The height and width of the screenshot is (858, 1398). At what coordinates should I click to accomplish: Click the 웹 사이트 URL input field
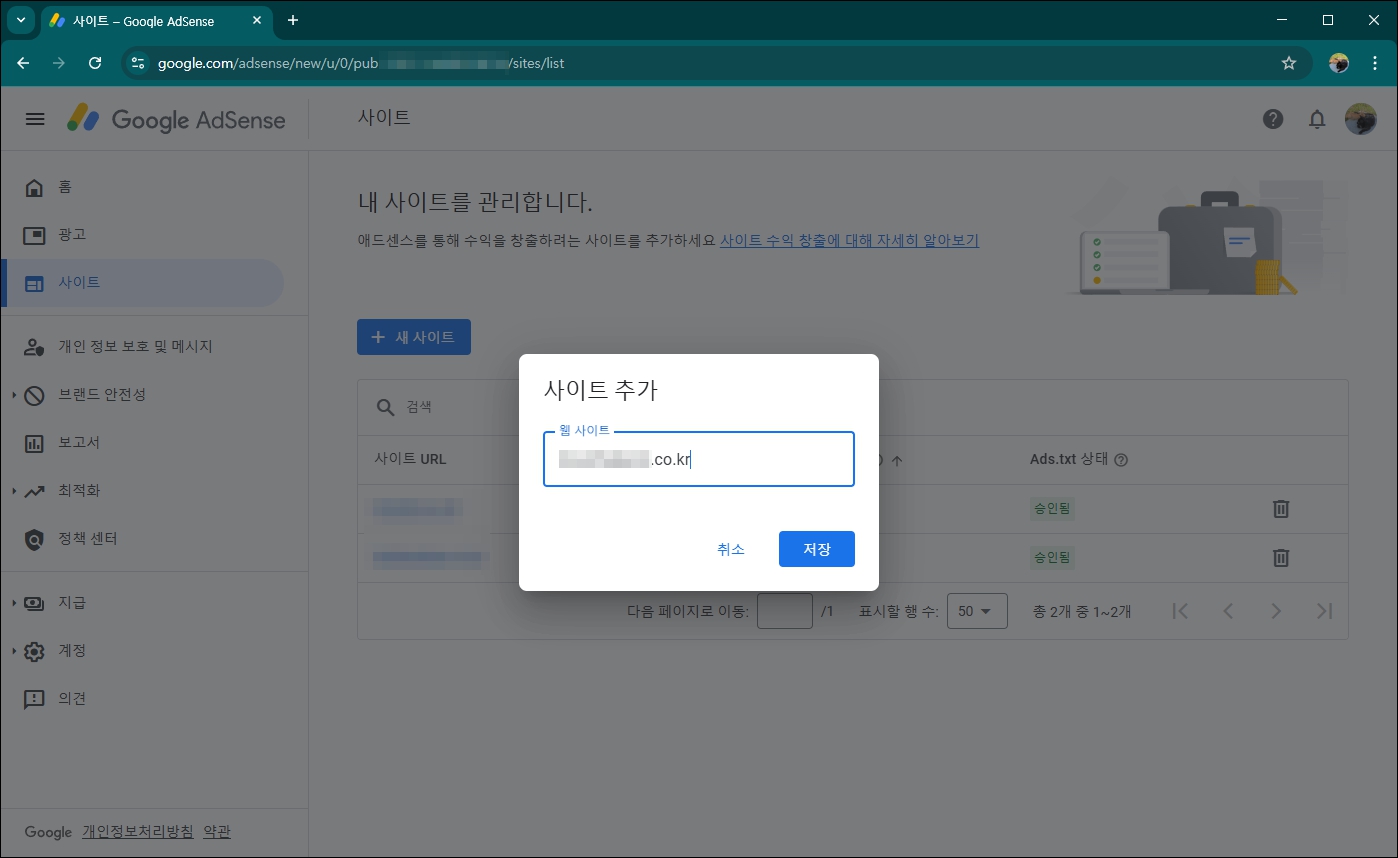coord(699,459)
